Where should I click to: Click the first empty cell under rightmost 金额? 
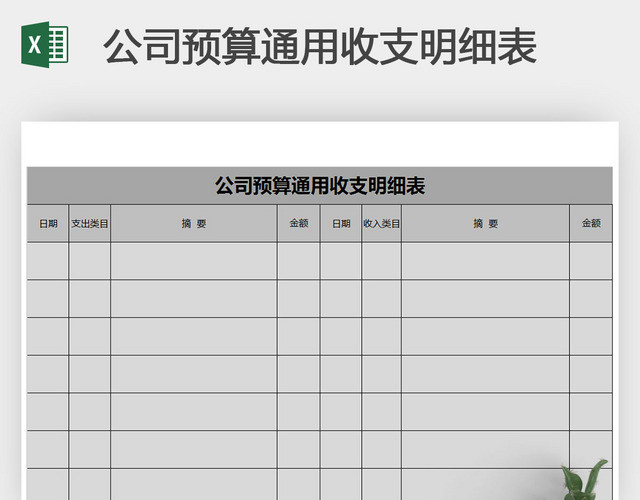[x=591, y=261]
